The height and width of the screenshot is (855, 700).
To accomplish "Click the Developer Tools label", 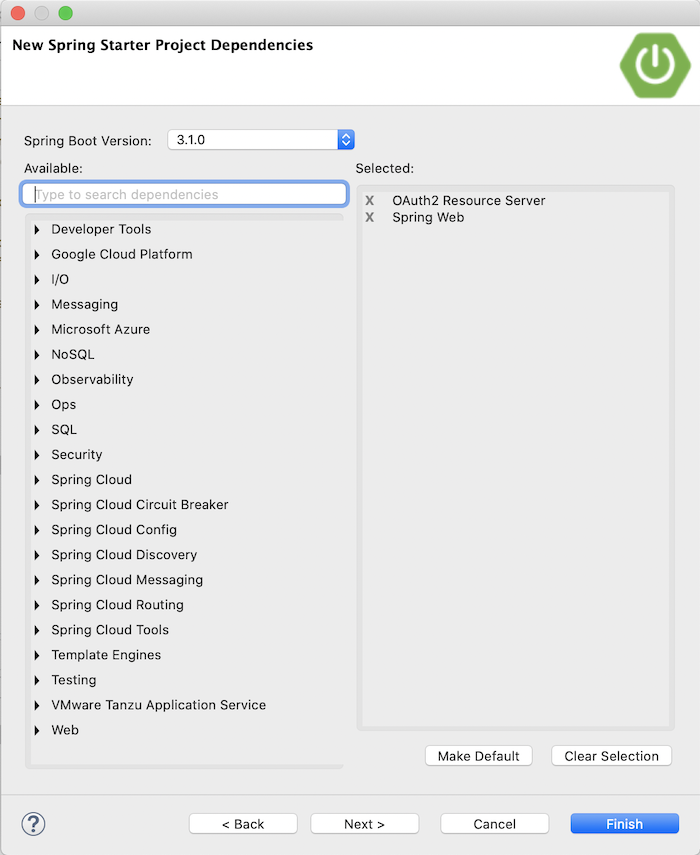I will click(101, 230).
